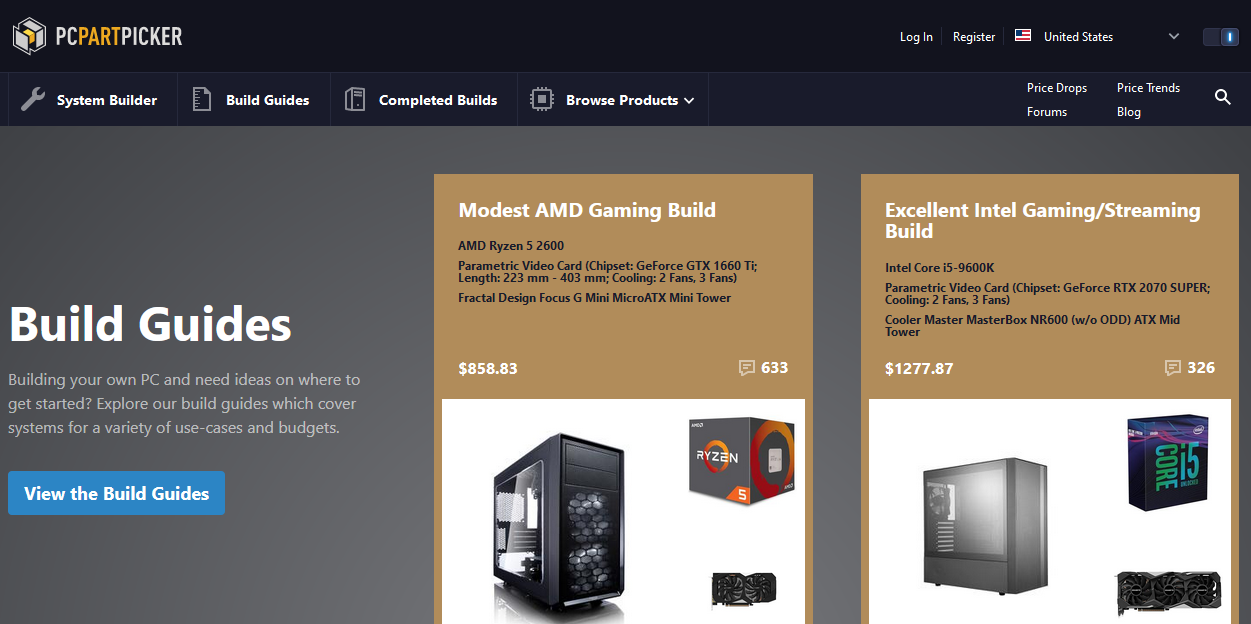Click the GeForce RTX 2070 SUPER description
Viewport: 1251px width, 624px height.
click(x=1047, y=294)
